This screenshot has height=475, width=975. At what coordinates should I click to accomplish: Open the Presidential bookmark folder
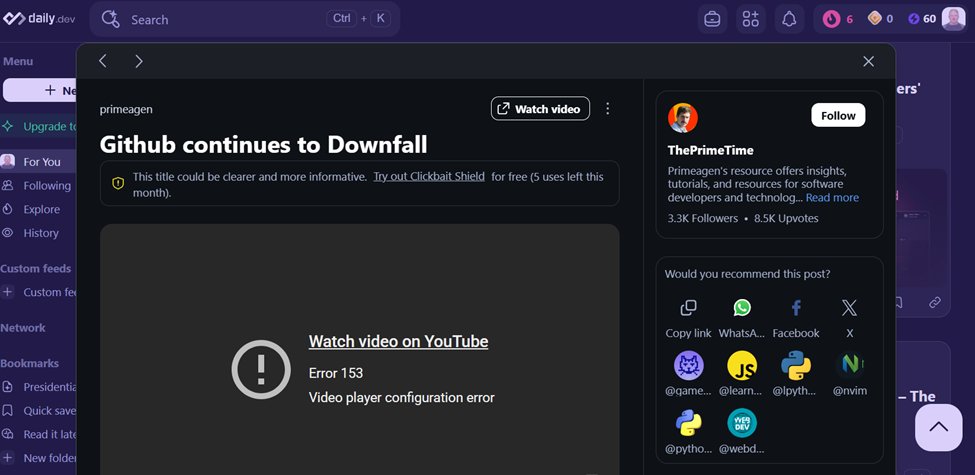pyautogui.click(x=39, y=387)
